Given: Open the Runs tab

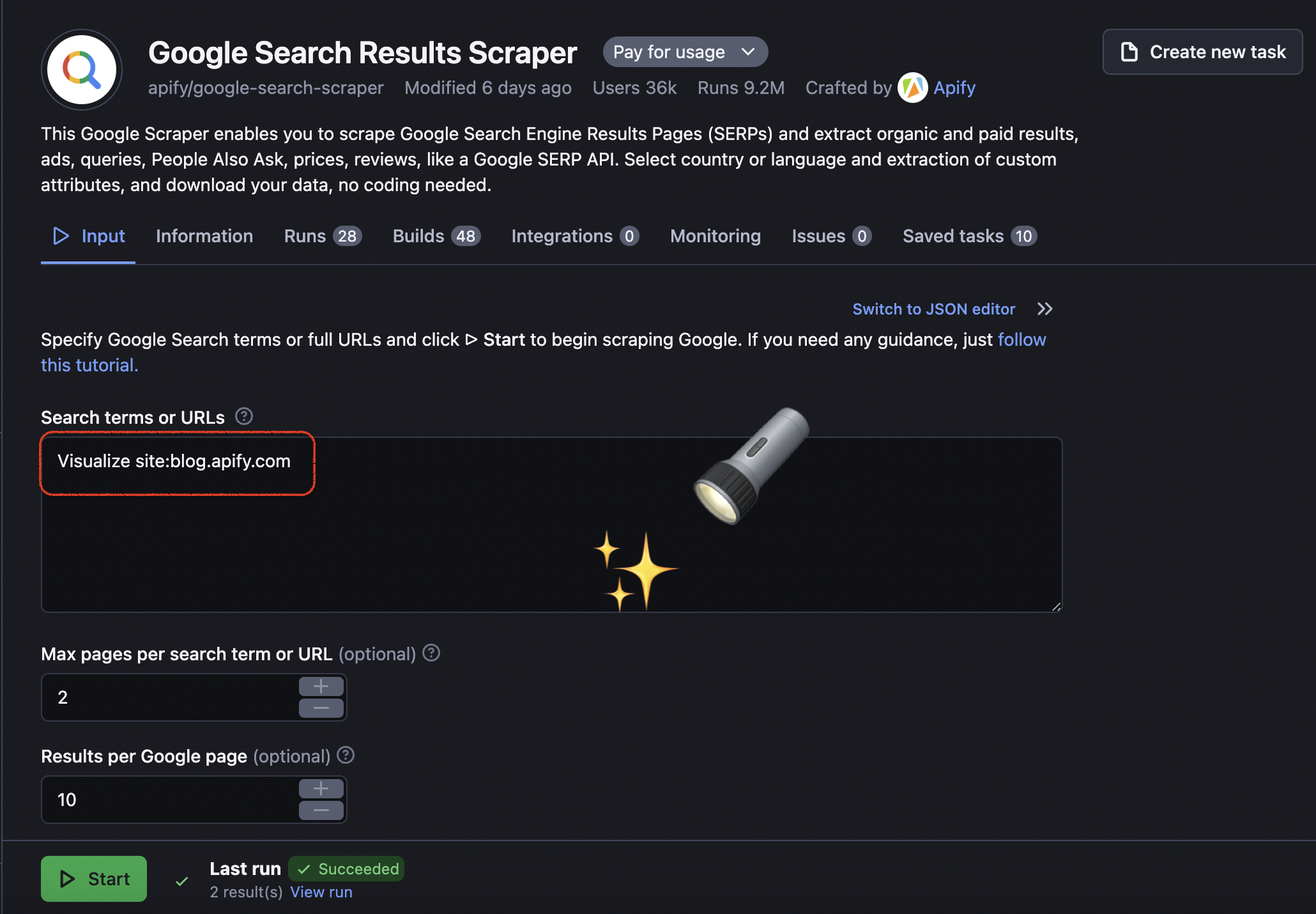Looking at the screenshot, I should [323, 236].
